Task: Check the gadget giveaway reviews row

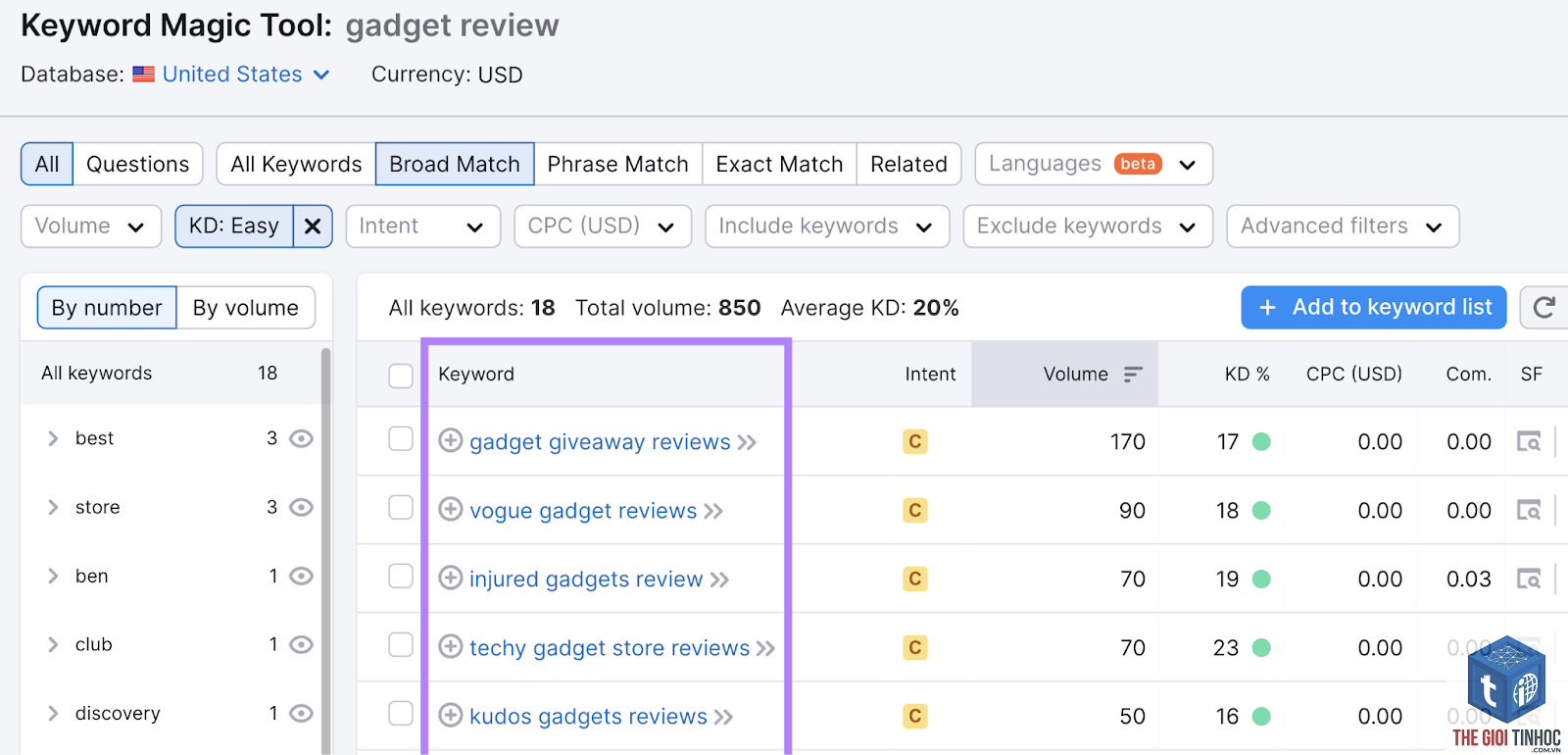Action: (x=401, y=438)
